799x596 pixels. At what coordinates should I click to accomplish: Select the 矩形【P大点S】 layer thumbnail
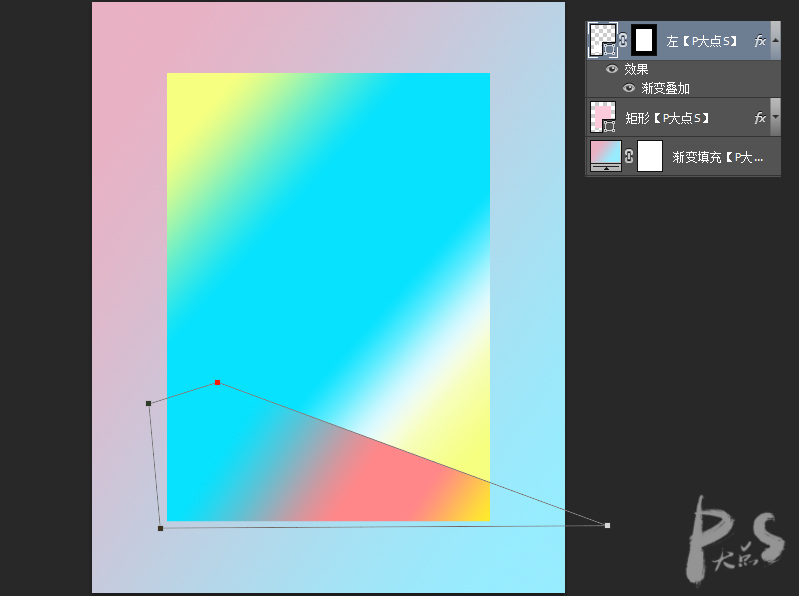point(603,117)
